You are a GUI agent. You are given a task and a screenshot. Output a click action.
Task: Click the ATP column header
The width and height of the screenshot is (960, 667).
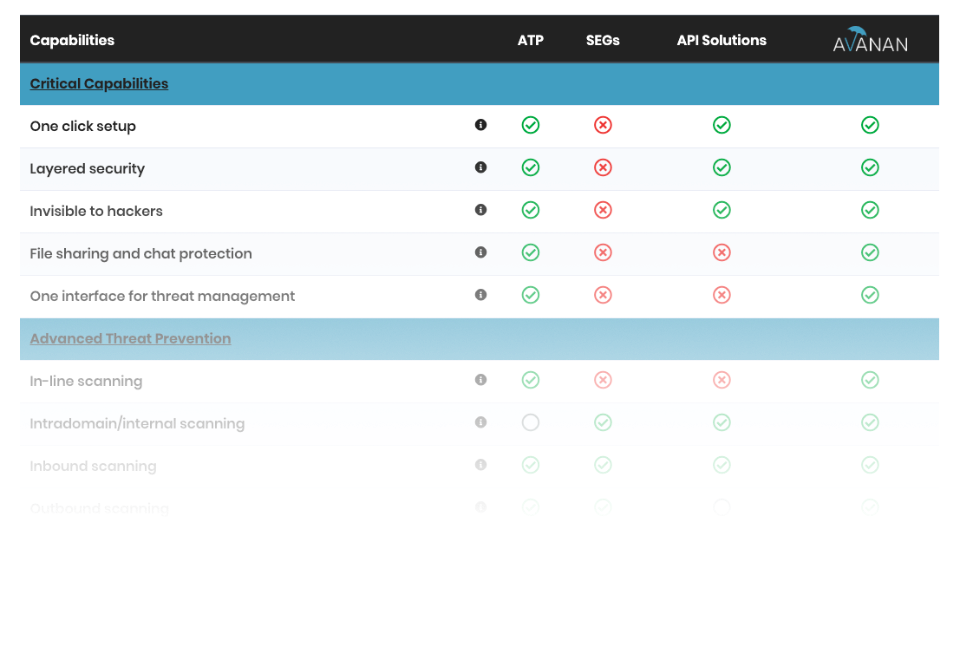pyautogui.click(x=530, y=40)
